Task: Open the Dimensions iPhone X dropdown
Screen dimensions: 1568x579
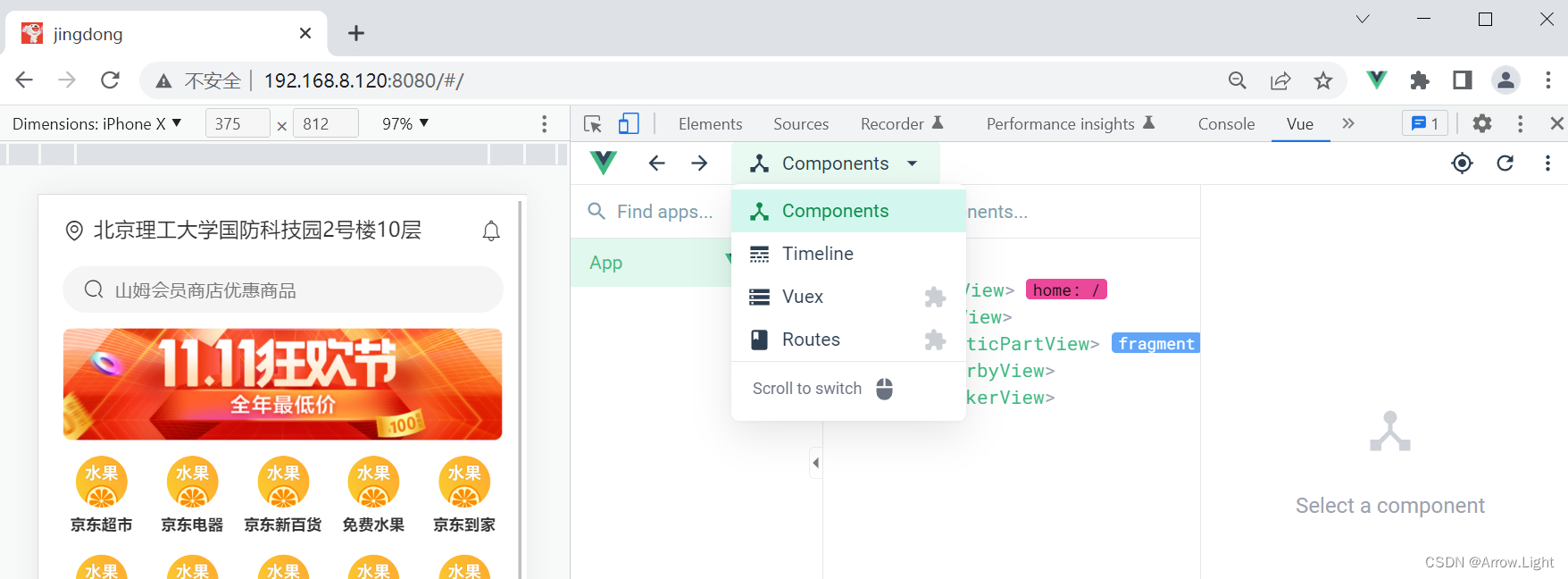Action: [x=96, y=123]
